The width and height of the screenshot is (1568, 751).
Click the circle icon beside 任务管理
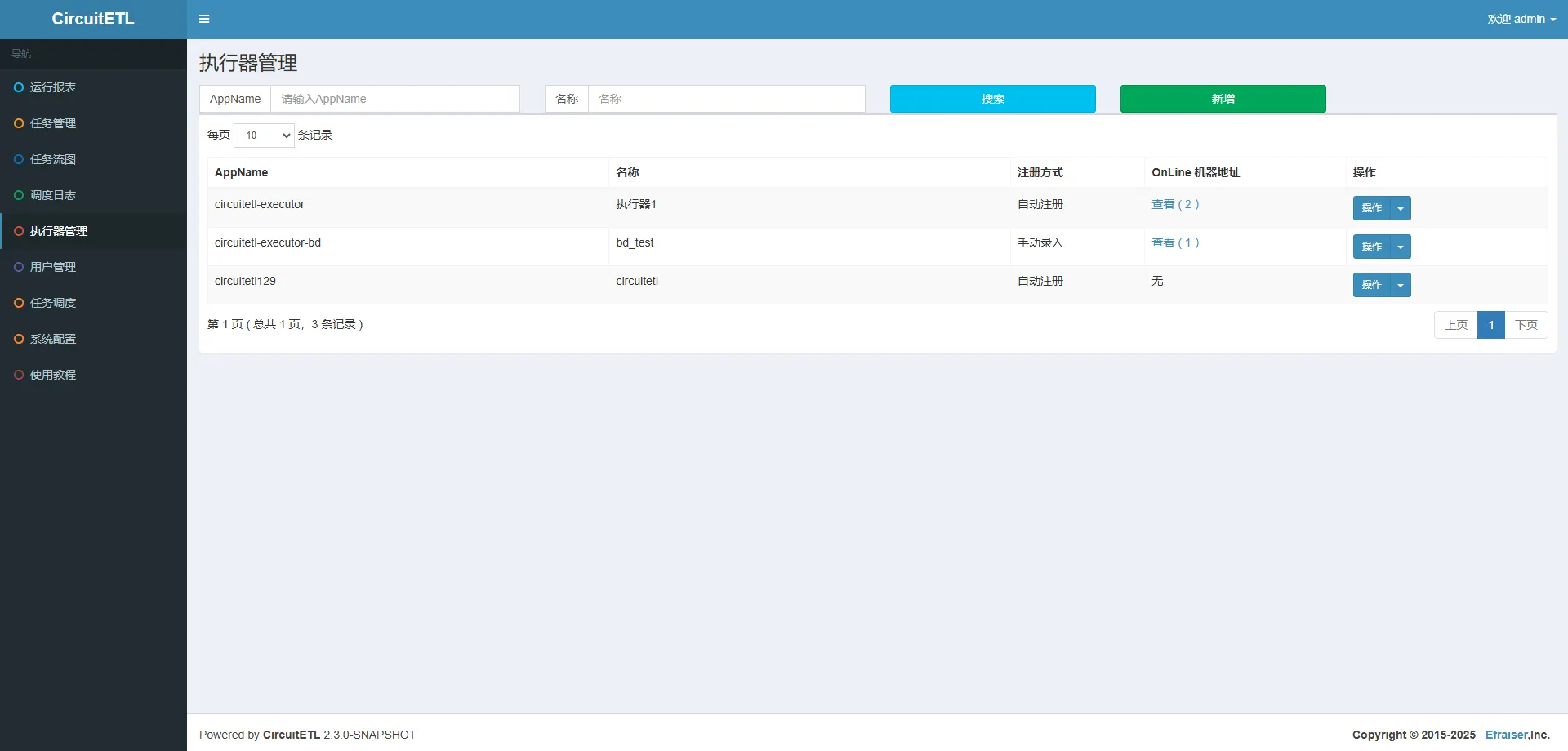click(x=19, y=123)
